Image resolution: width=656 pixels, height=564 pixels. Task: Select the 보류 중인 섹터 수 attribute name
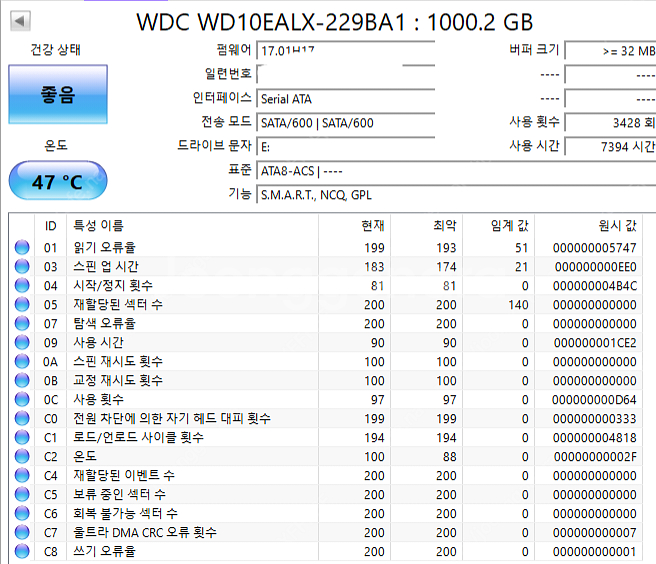120,494
